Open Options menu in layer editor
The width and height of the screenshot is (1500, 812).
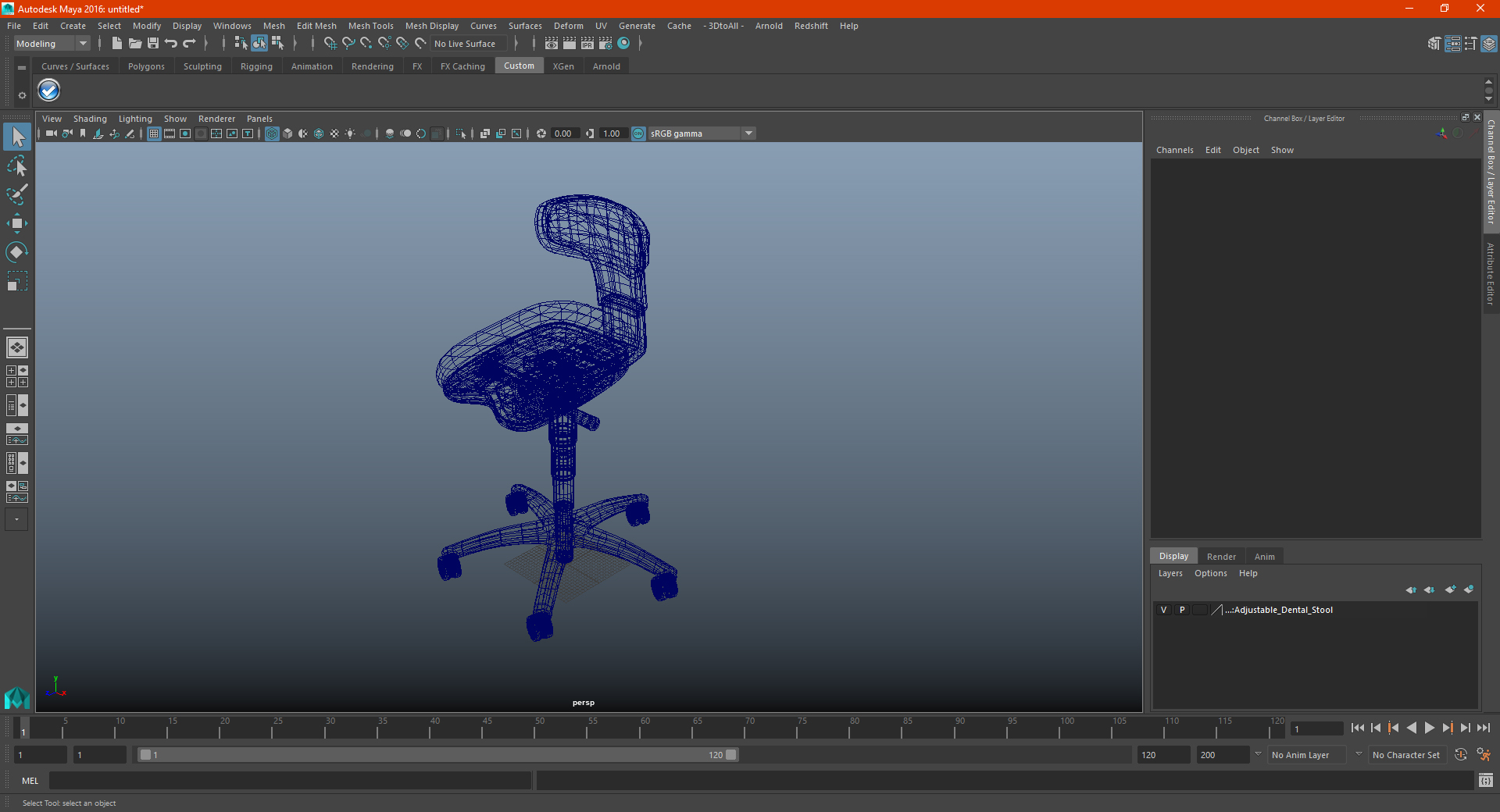1210,573
